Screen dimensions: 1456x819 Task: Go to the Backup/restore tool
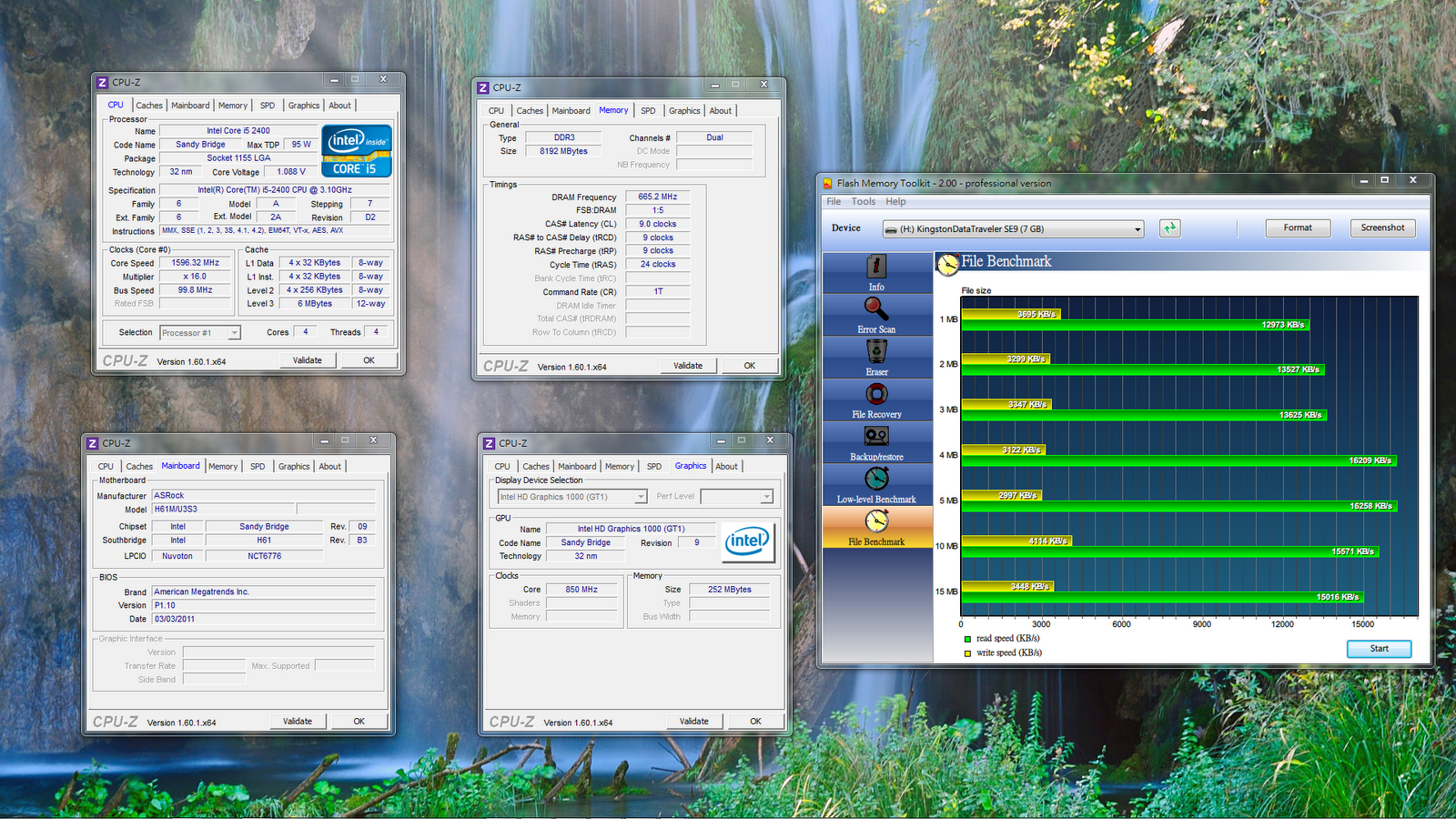click(x=876, y=443)
